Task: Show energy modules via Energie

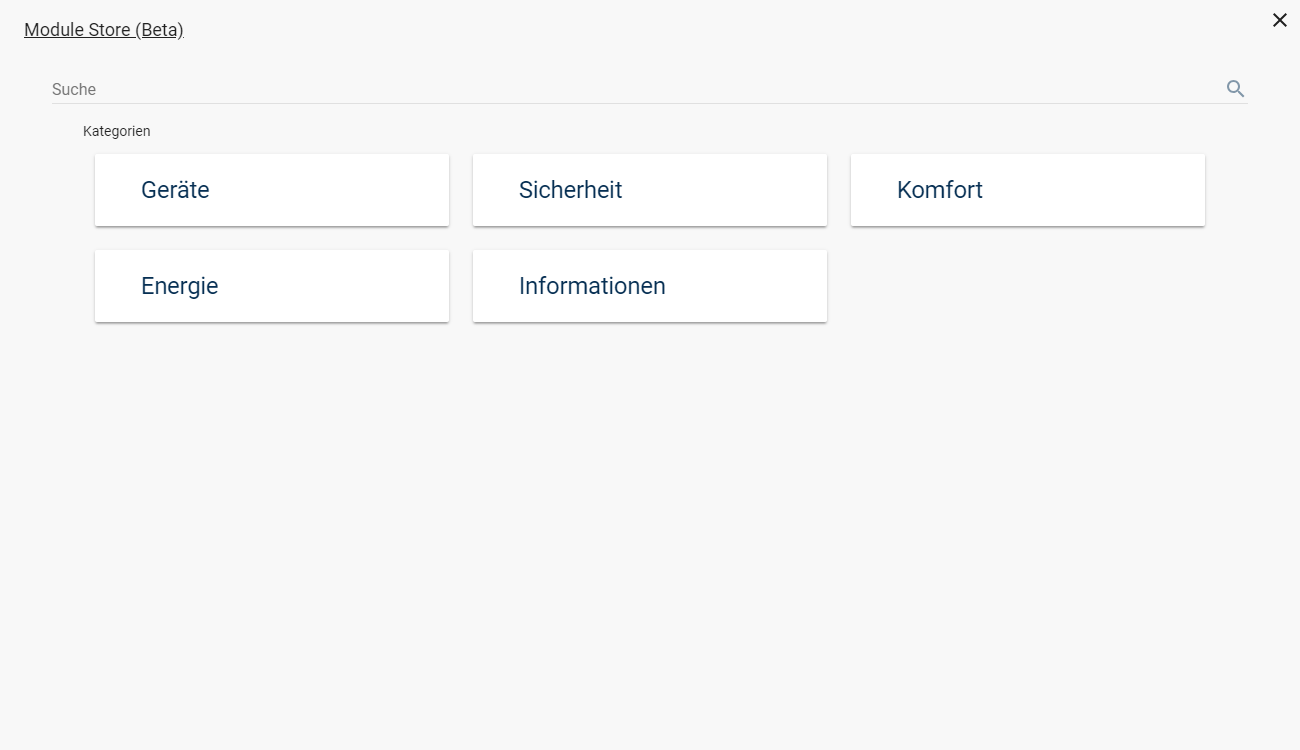Action: [x=271, y=286]
